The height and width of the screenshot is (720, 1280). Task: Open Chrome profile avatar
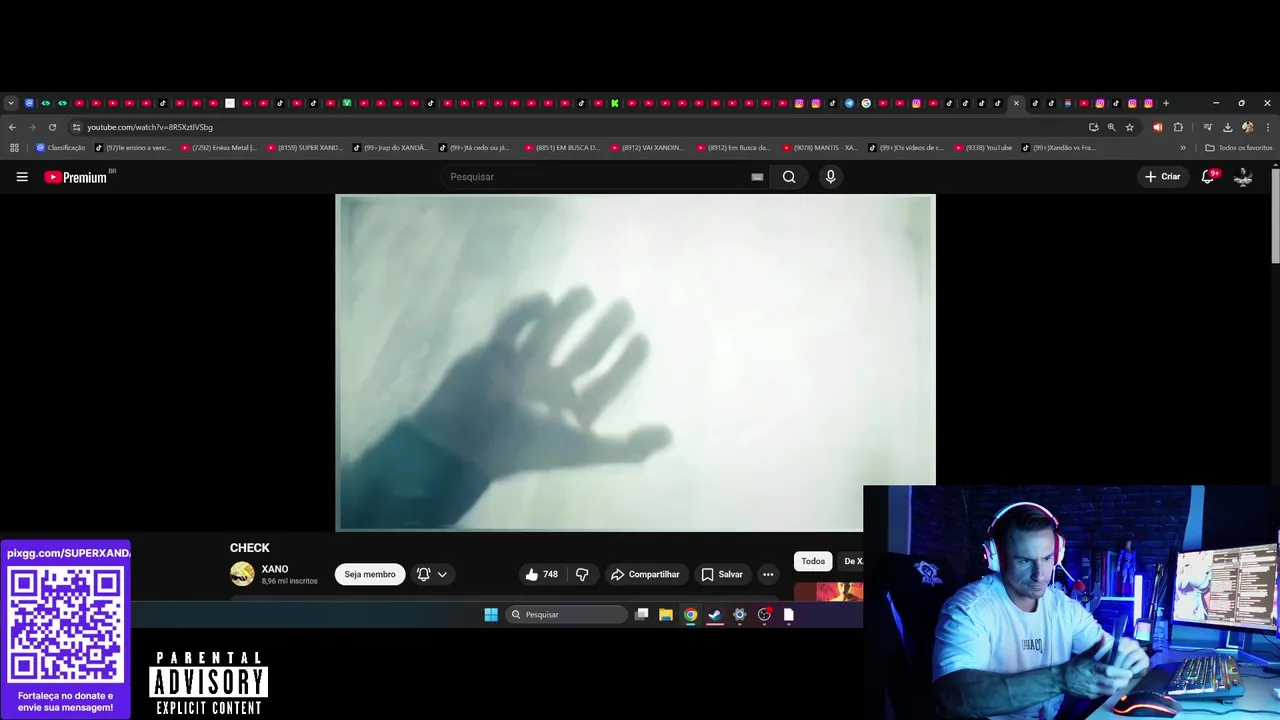[x=1247, y=127]
